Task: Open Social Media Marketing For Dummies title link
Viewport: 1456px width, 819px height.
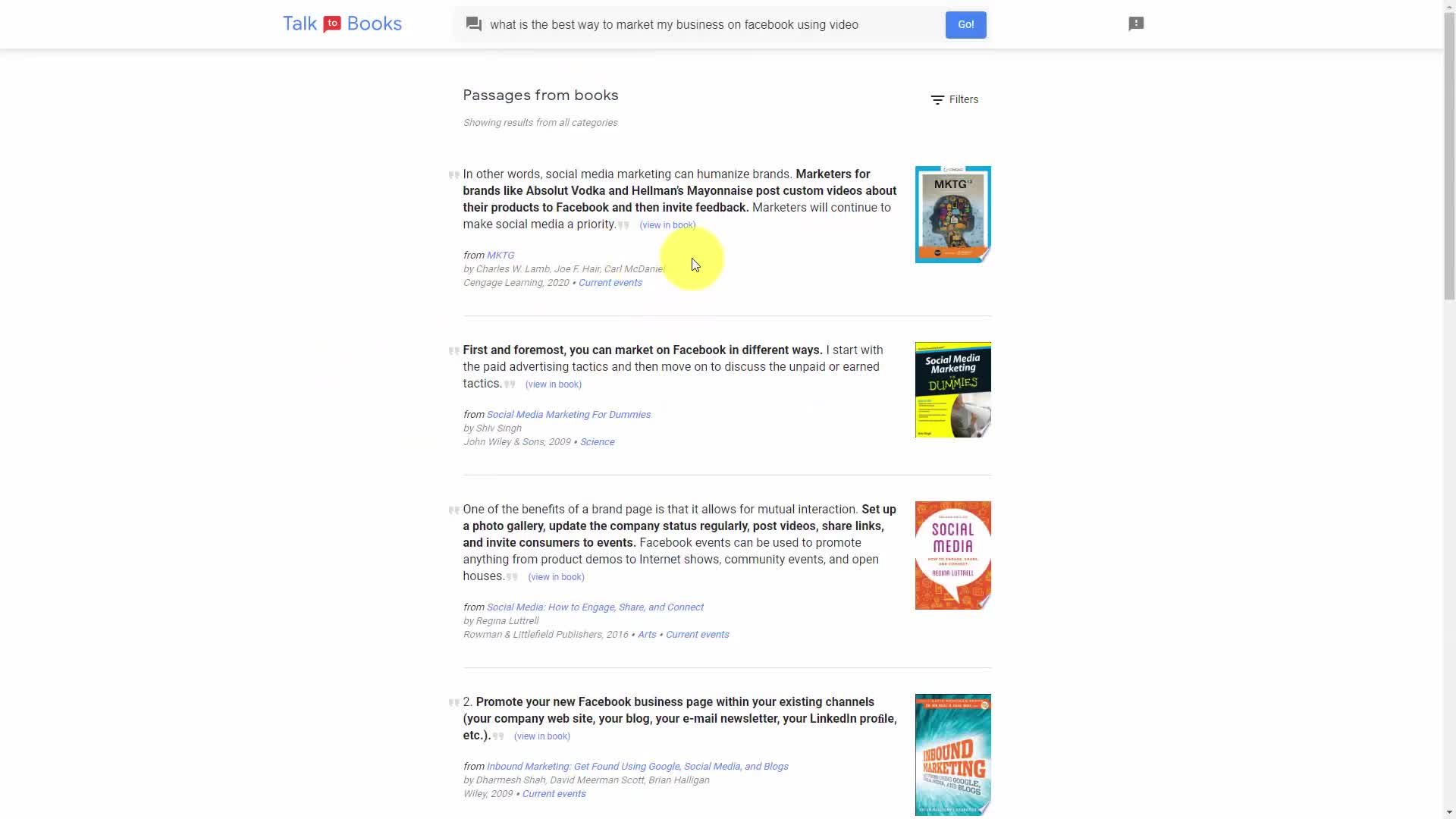Action: (569, 415)
